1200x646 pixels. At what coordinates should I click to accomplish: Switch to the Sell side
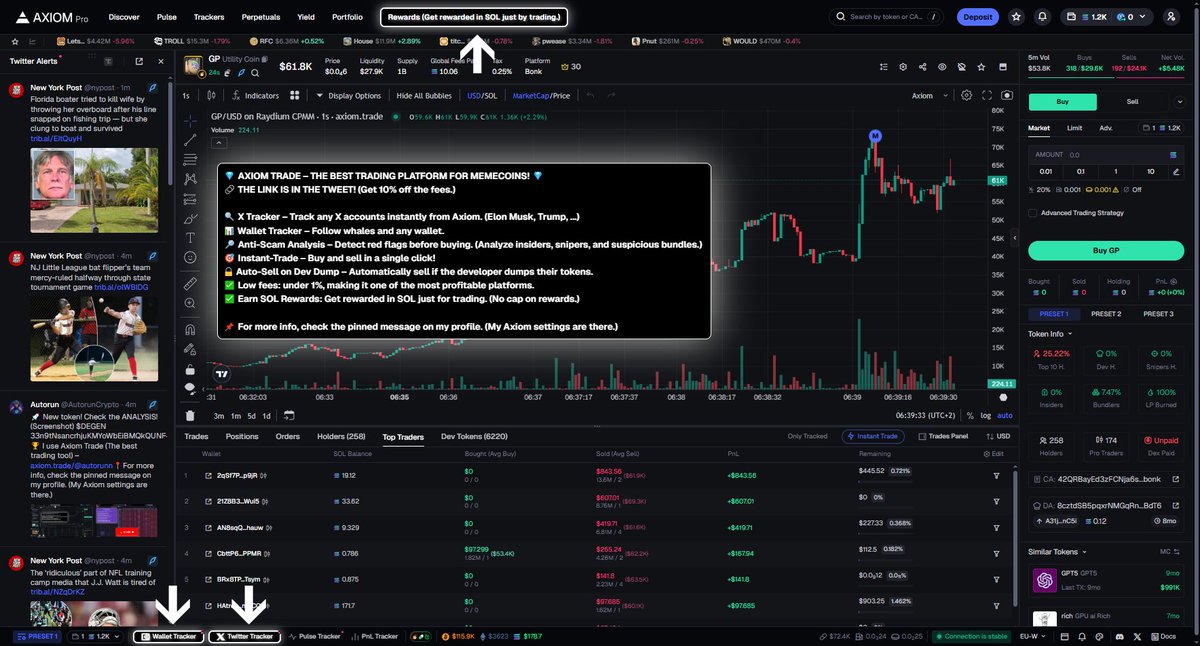click(x=1132, y=101)
